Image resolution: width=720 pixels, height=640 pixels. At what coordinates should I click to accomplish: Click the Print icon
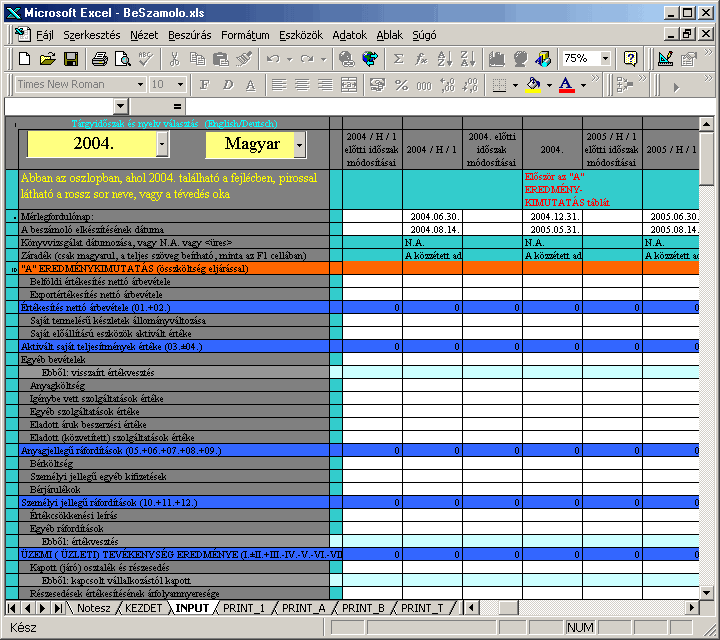click(99, 59)
